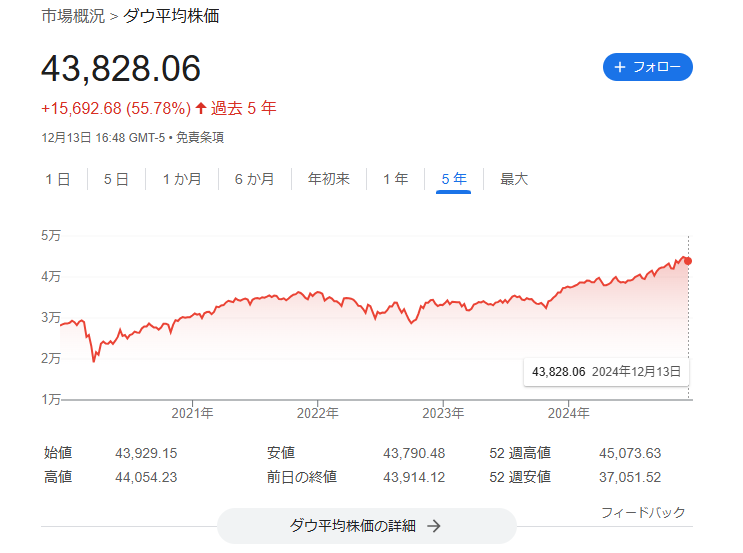Select the 1 年 range tab
This screenshot has width=743, height=553.
click(396, 179)
